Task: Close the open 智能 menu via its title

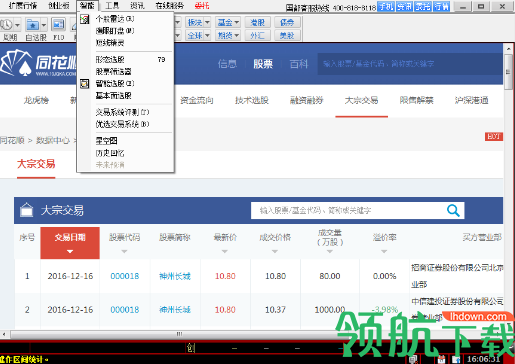Action: 87,6
